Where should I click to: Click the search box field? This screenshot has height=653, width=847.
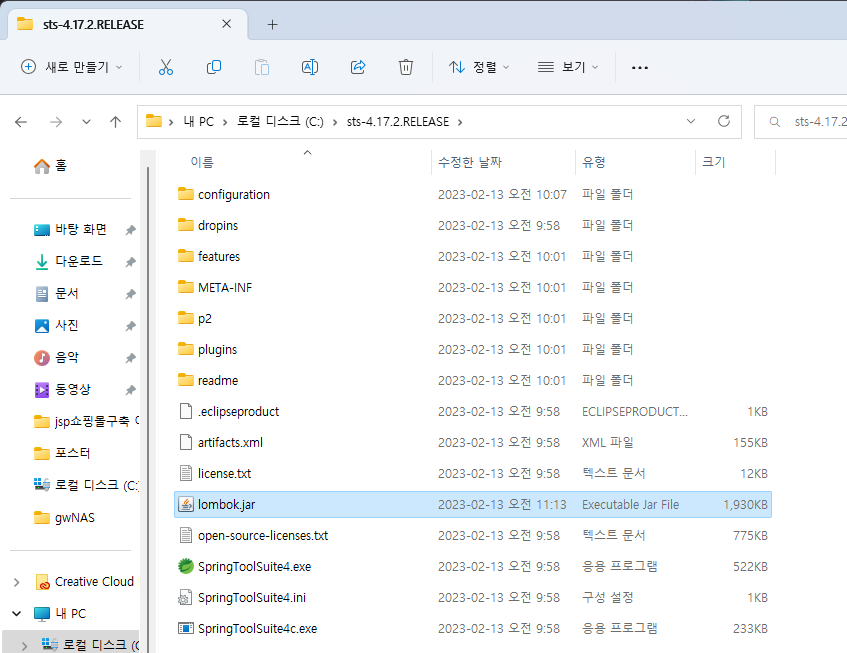coord(803,122)
